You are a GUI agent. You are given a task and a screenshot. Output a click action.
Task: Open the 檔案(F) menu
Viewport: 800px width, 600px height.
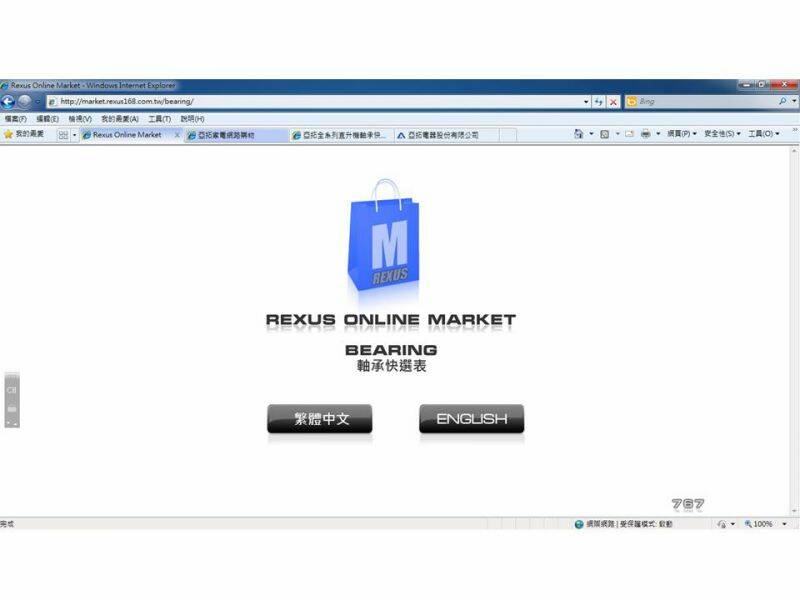pyautogui.click(x=15, y=119)
